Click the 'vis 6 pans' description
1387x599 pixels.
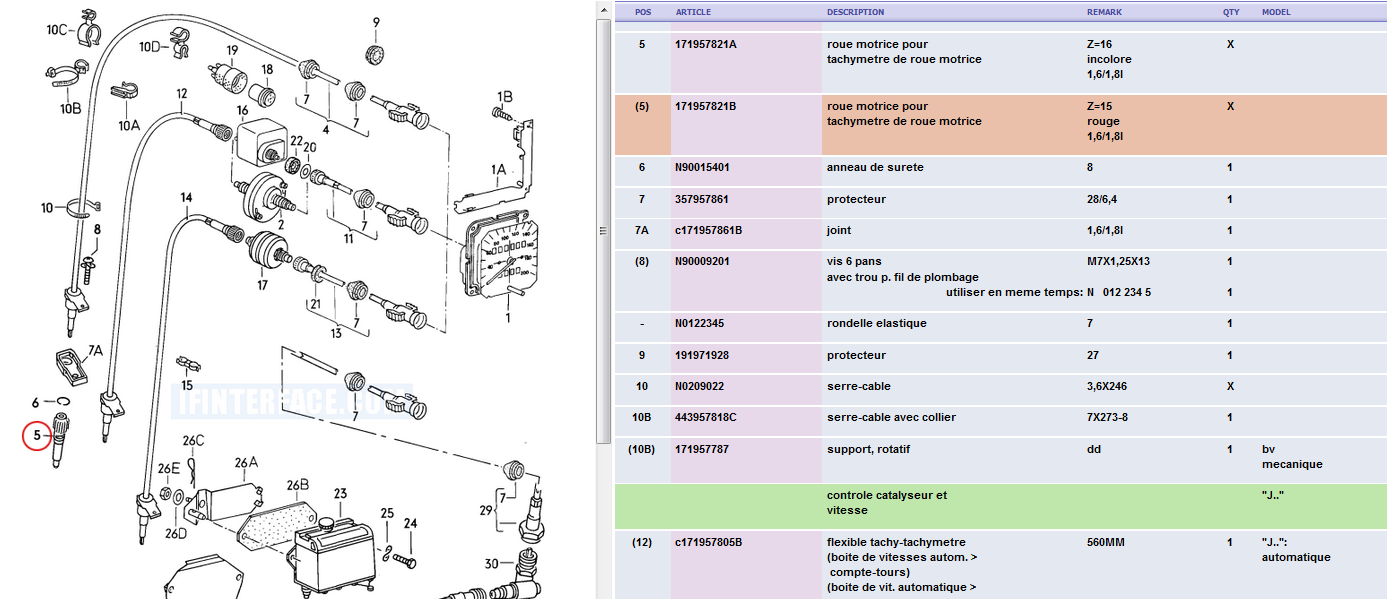coord(854,262)
